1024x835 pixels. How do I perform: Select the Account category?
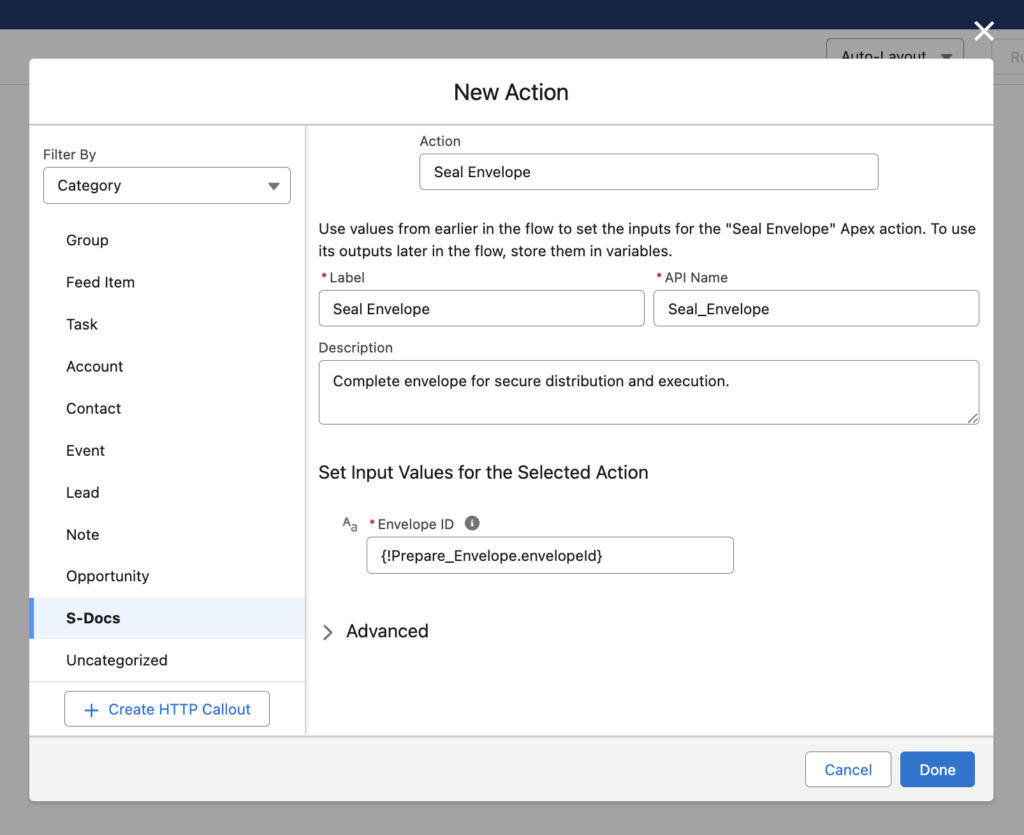coord(94,366)
